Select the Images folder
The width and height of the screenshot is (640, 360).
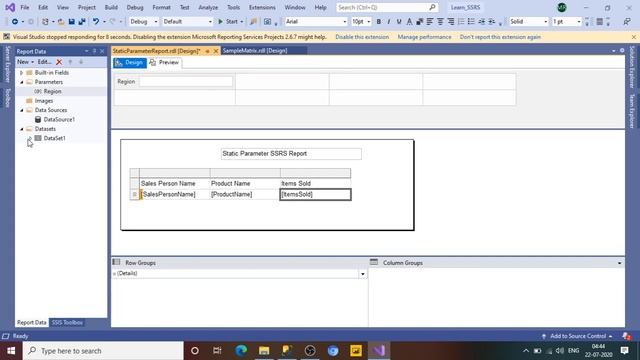(44, 101)
